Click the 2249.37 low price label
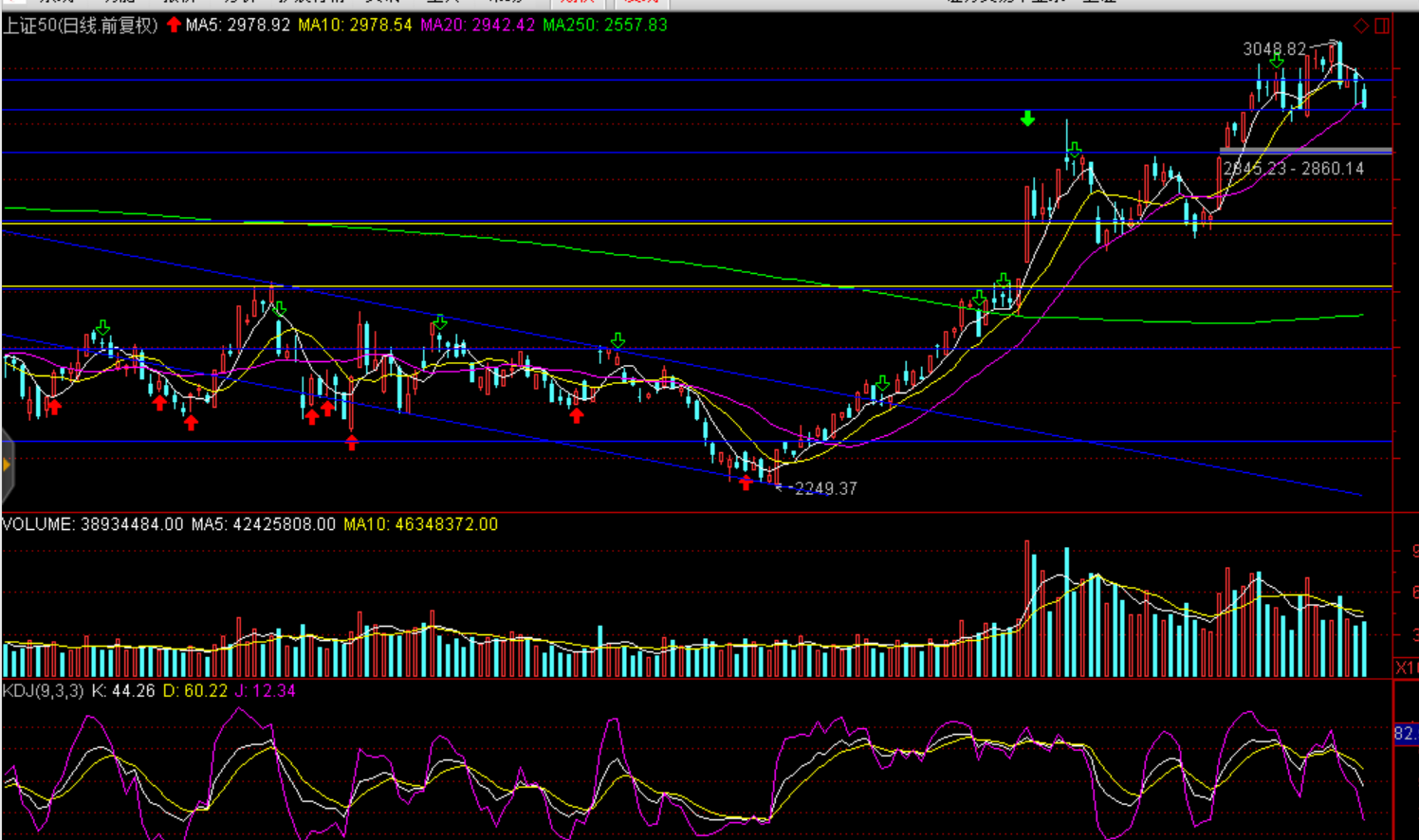 [x=825, y=489]
